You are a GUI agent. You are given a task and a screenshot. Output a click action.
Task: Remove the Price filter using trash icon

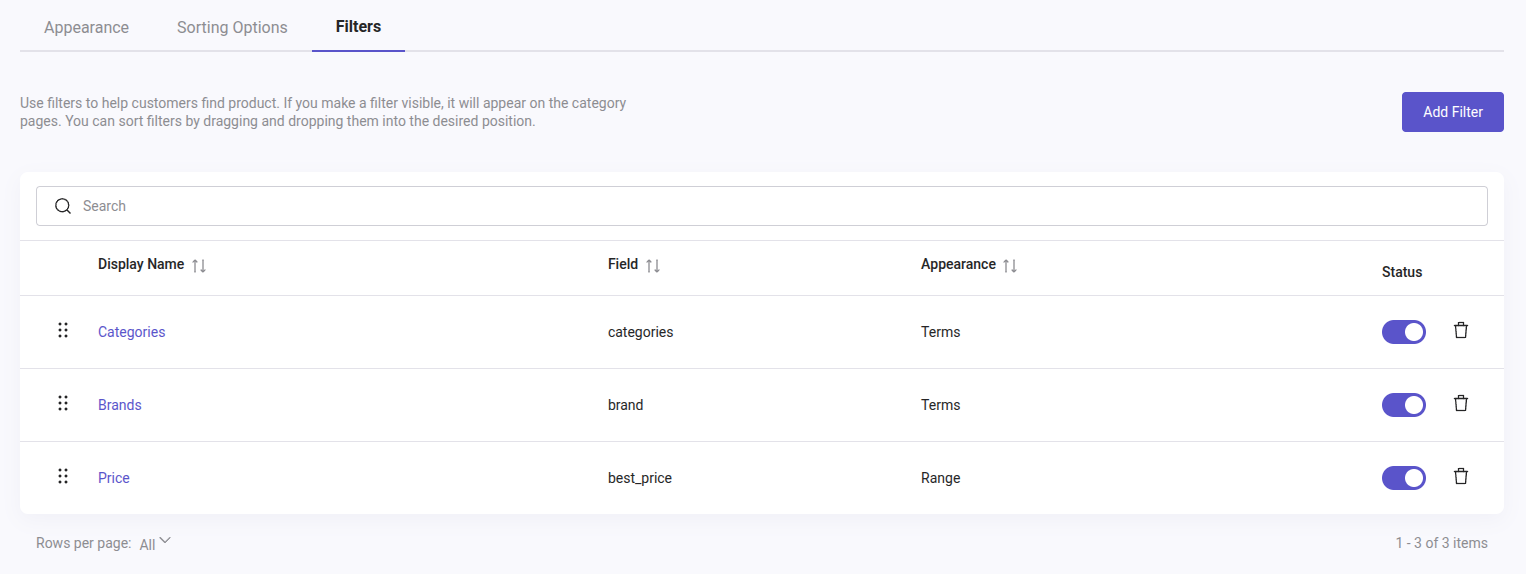1461,477
